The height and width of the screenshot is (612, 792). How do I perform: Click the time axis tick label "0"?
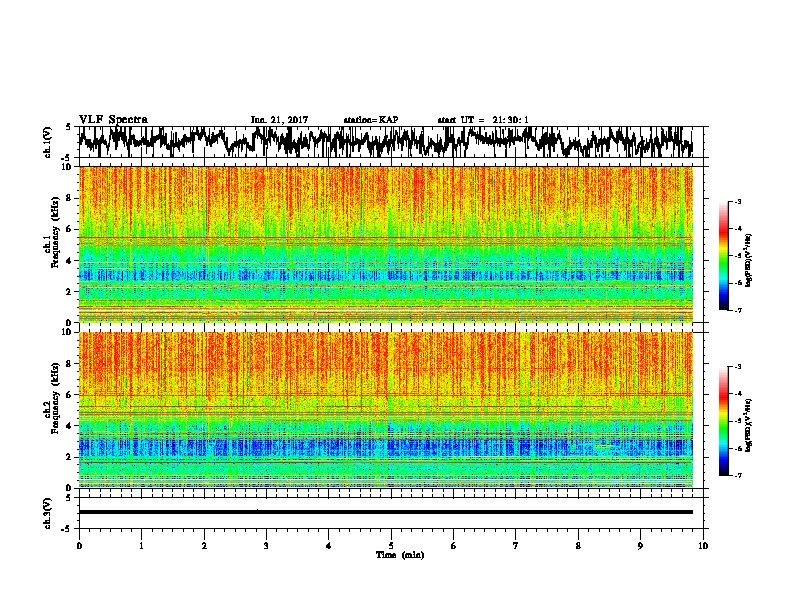point(79,546)
